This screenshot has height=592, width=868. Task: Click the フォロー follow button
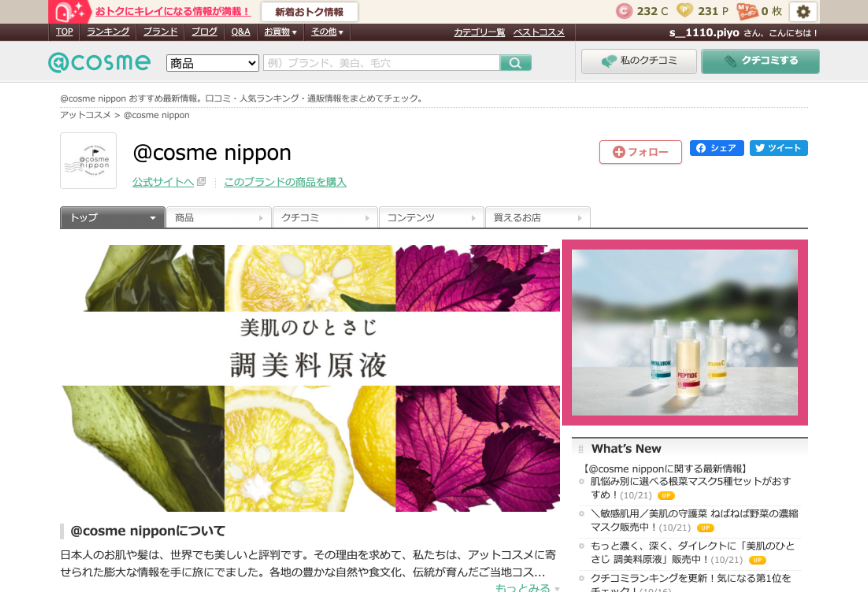click(x=639, y=153)
